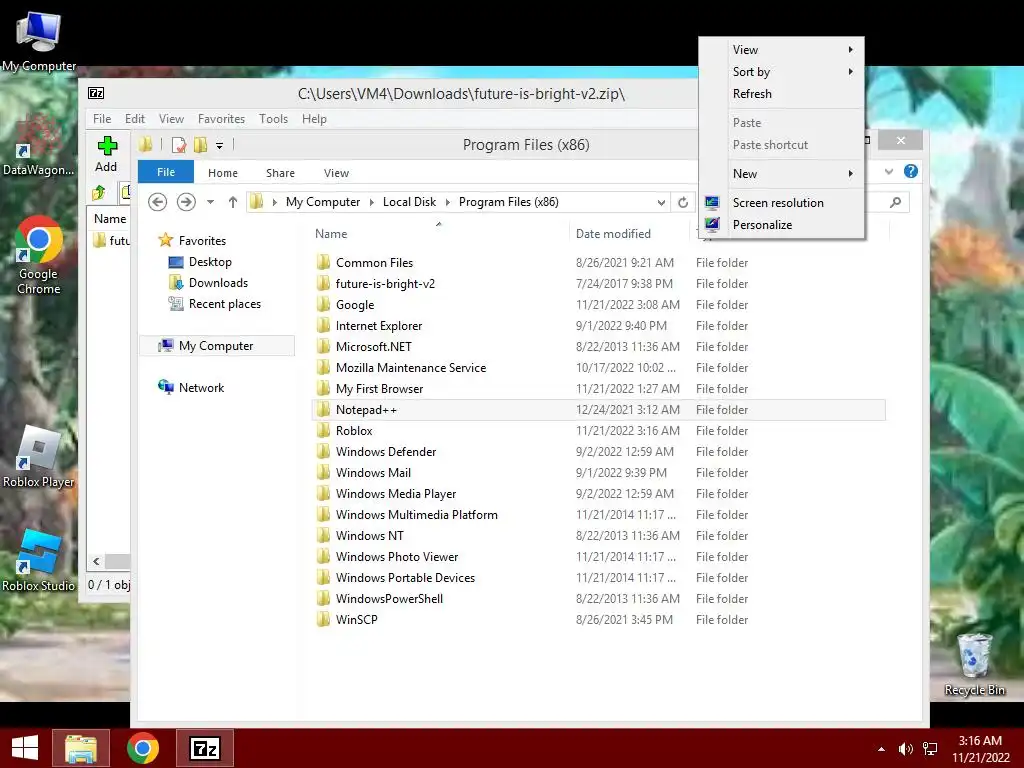The image size is (1024, 768).
Task: Open 7-Zip Tools menu
Action: click(273, 119)
